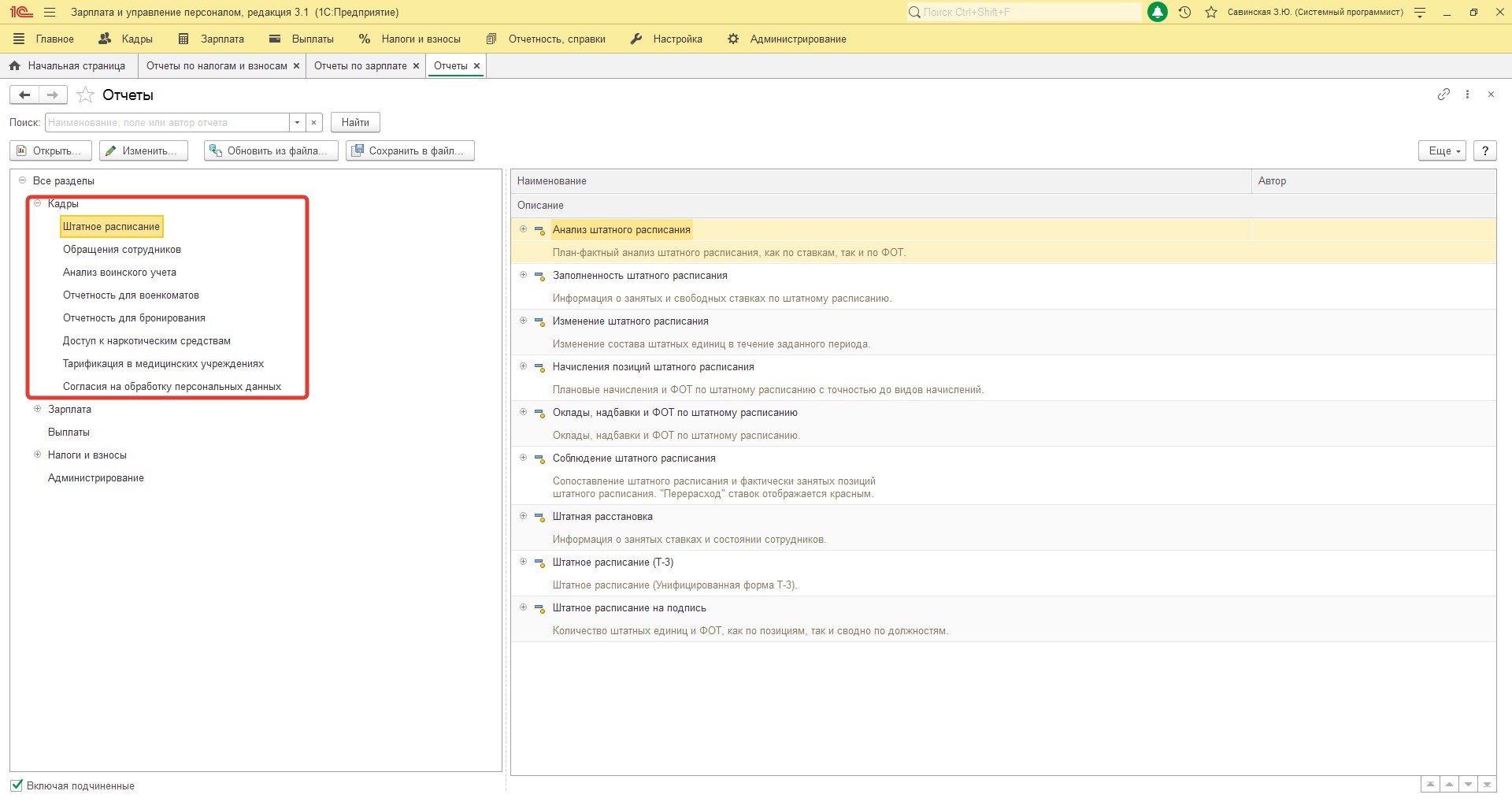Image resolution: width=1512 pixels, height=802 pixels.
Task: Click report icon of Штатная расстановка
Action: tap(539, 517)
